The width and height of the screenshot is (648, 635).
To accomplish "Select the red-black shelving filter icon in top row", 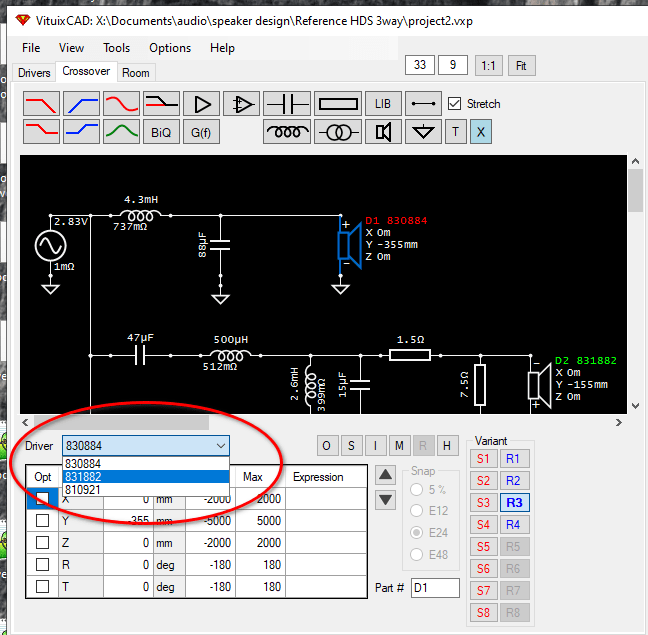I will tap(162, 104).
